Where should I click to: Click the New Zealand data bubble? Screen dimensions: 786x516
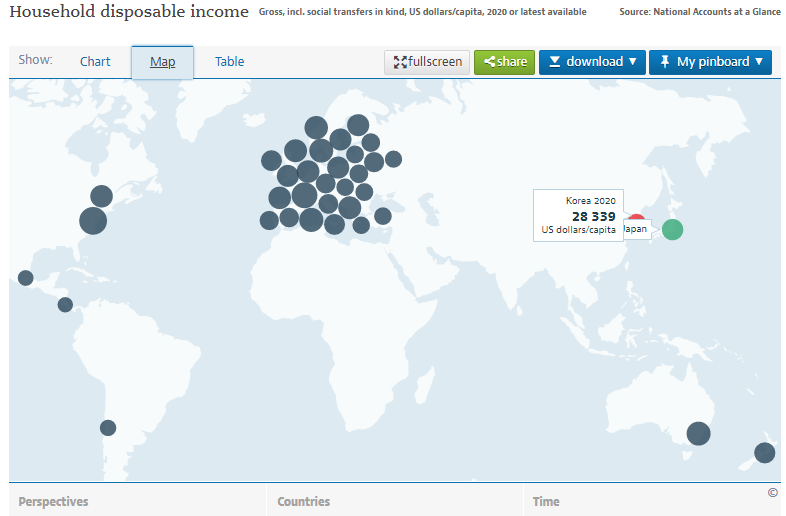tap(764, 452)
